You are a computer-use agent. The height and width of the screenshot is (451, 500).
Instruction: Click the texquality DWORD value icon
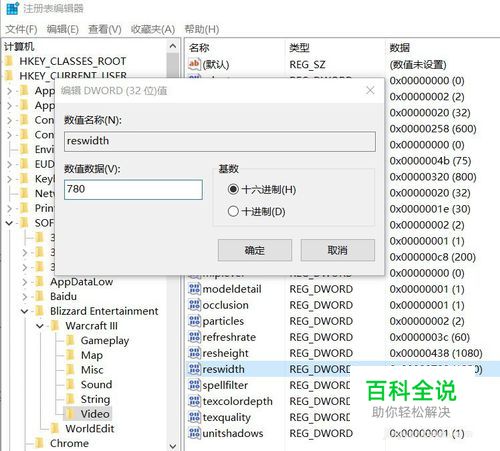click(194, 417)
